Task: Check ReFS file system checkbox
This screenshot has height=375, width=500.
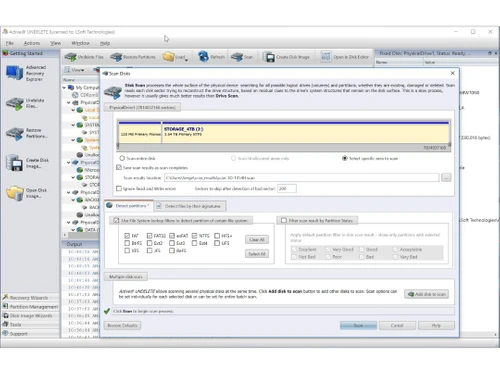Action: coord(172,251)
